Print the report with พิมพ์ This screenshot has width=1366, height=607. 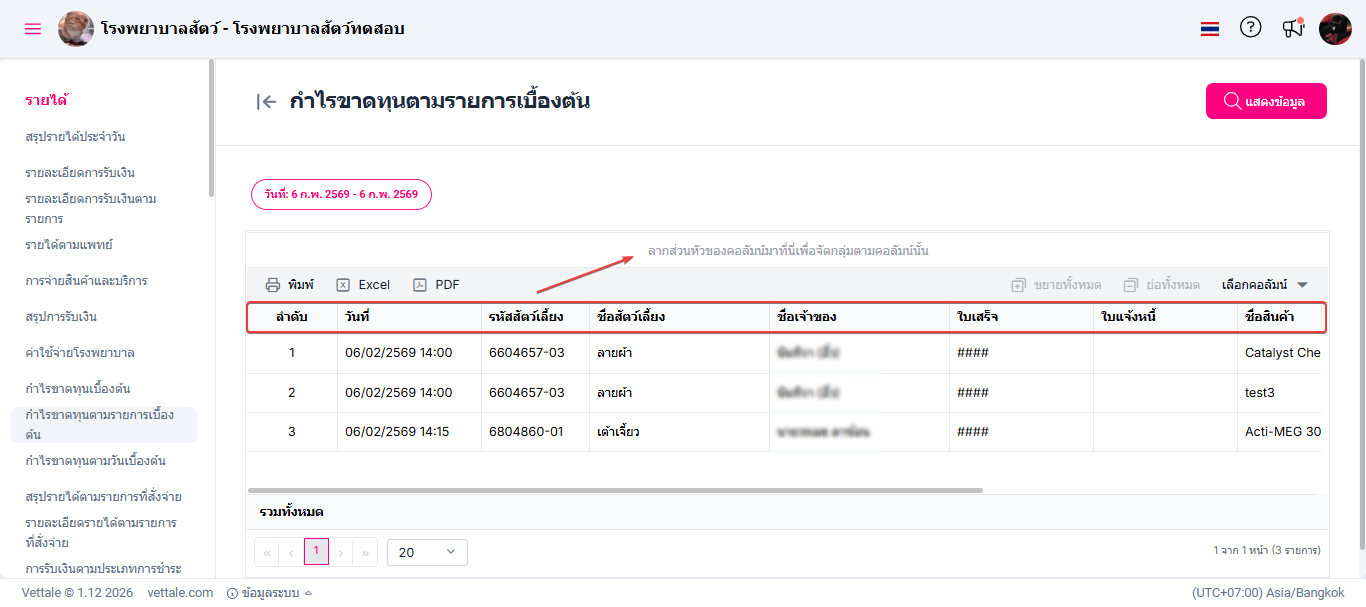[289, 285]
